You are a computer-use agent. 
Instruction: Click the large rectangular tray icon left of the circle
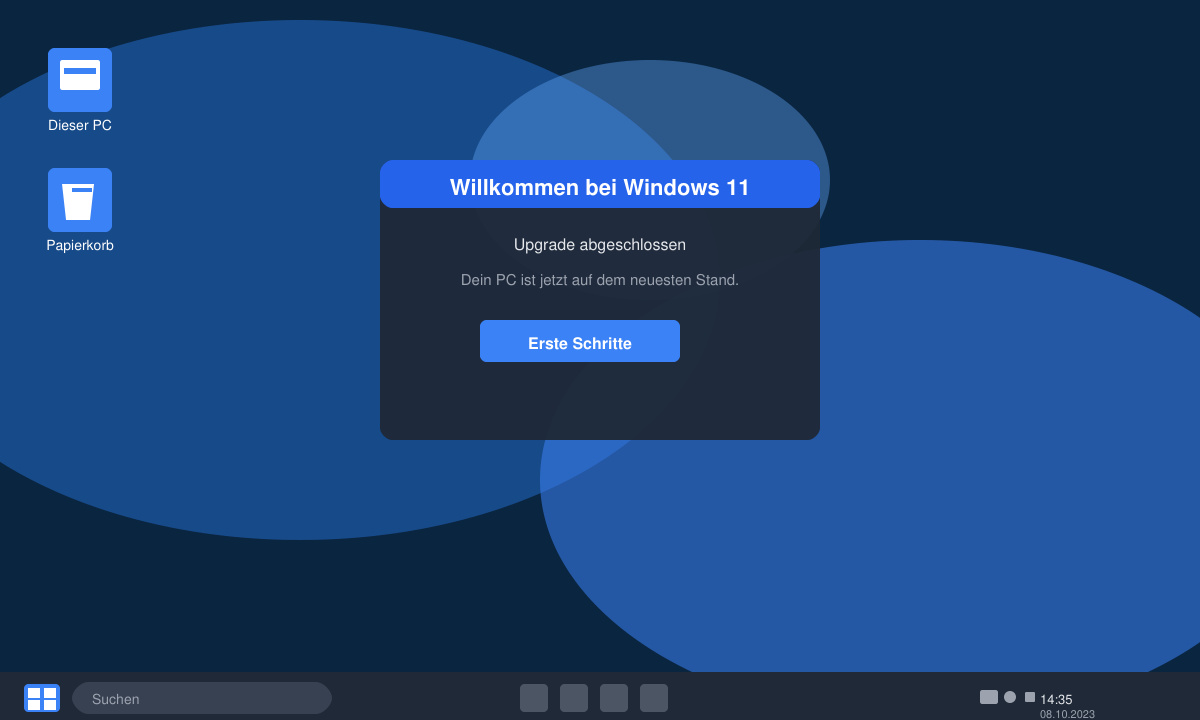pos(989,697)
